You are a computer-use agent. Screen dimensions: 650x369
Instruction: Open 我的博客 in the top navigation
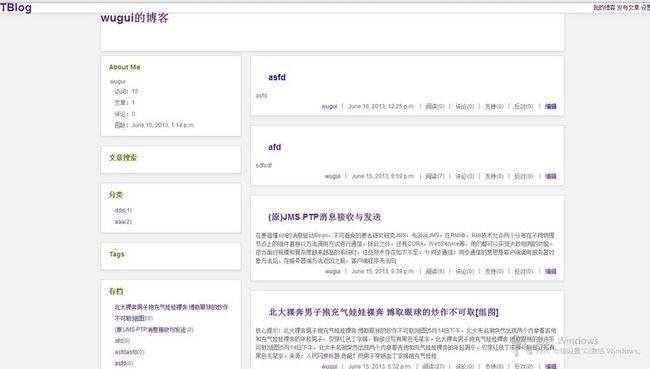[x=604, y=7]
